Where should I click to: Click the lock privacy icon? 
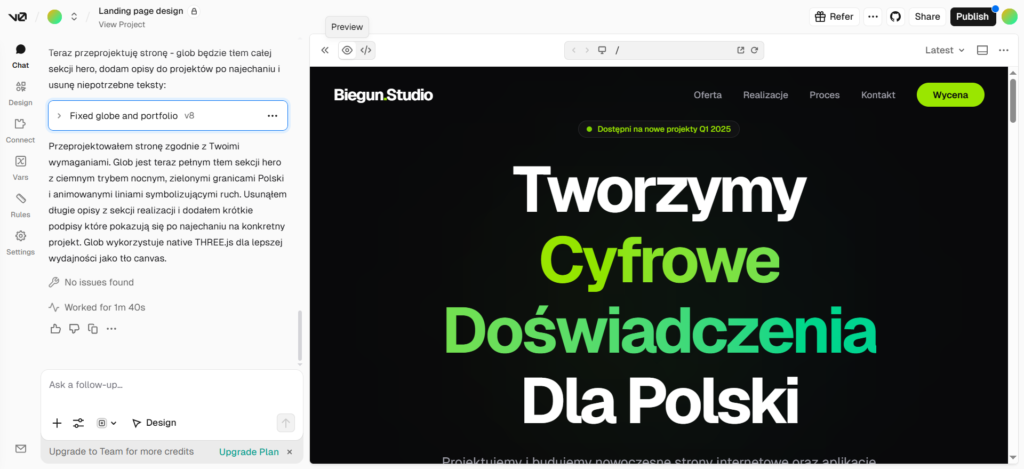click(x=193, y=11)
